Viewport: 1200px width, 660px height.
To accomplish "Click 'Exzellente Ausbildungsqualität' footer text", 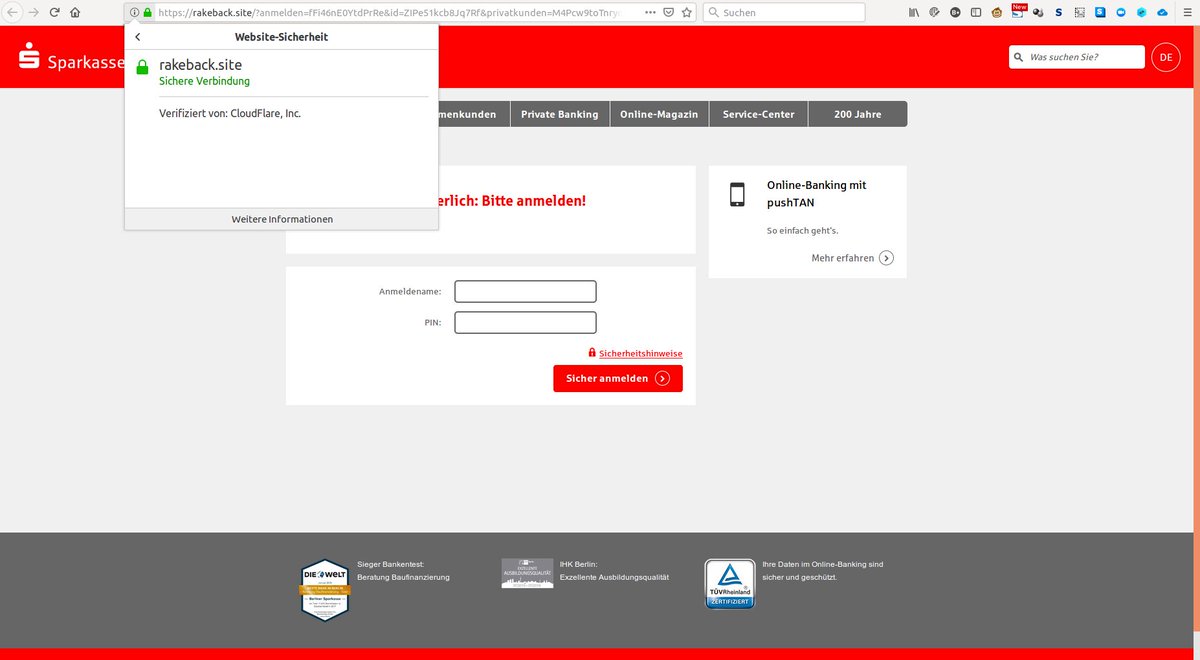I will tap(614, 577).
